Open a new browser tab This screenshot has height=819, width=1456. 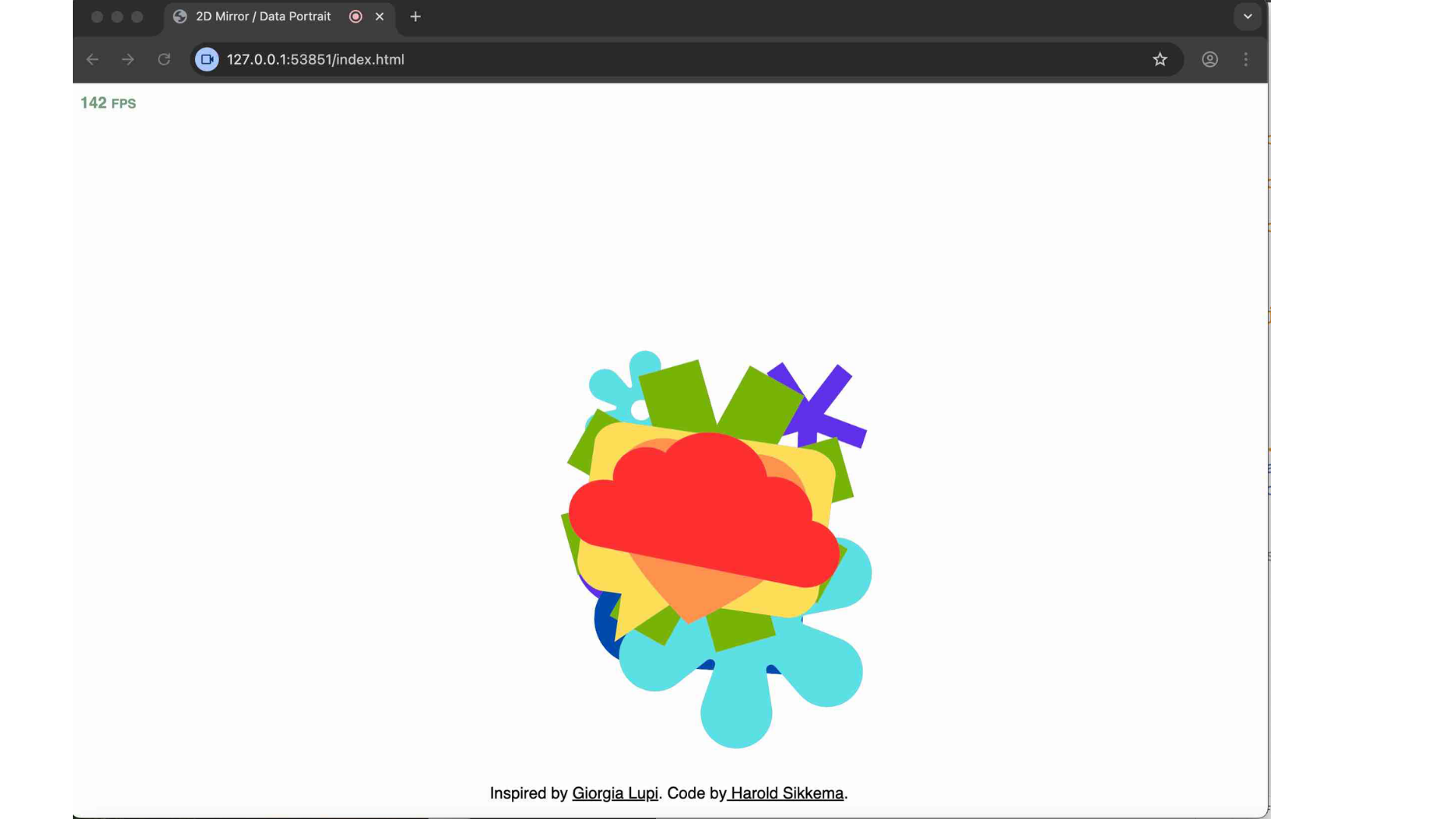pyautogui.click(x=415, y=16)
